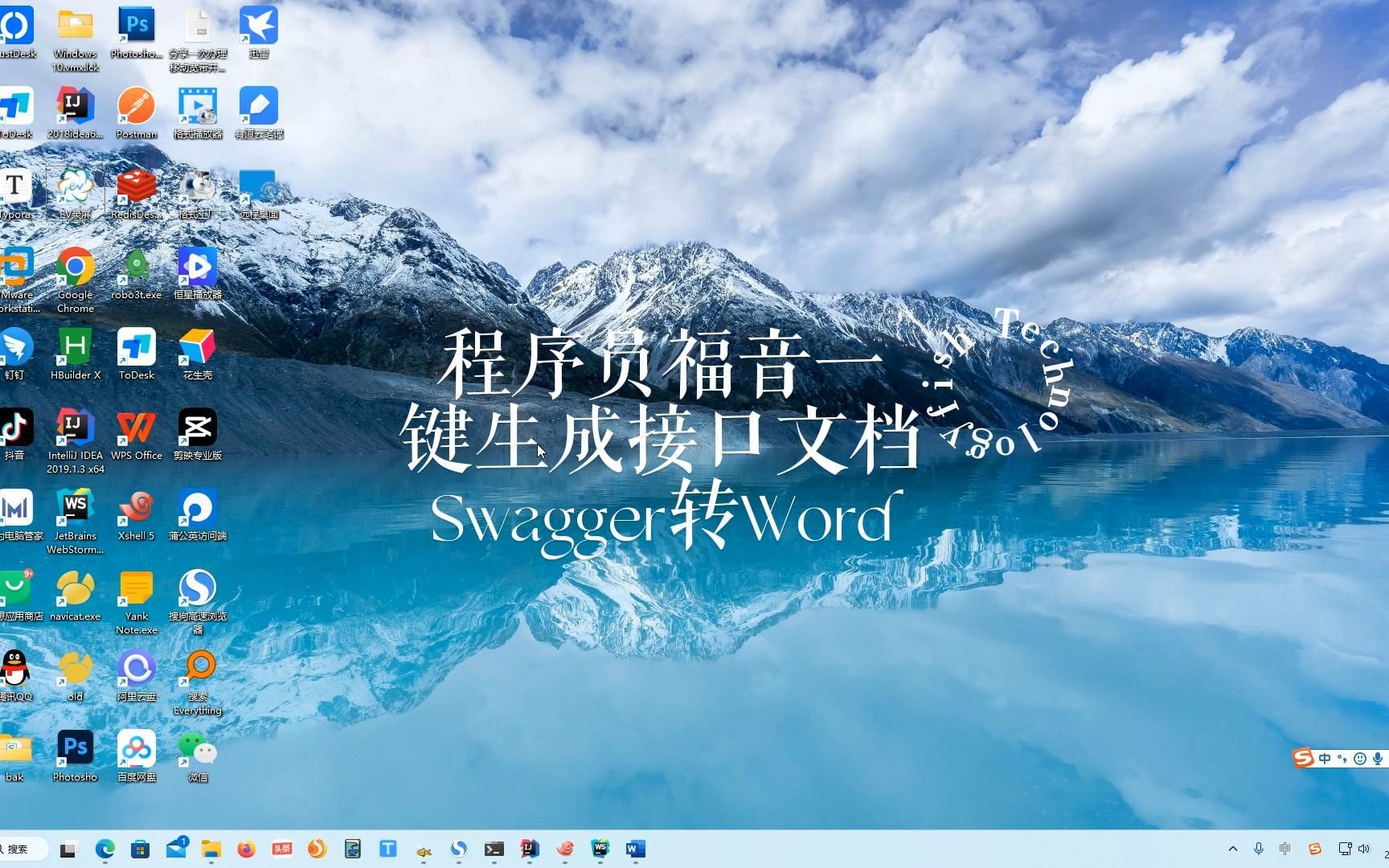Select the 花生壳 desktop icon

[x=197, y=354]
